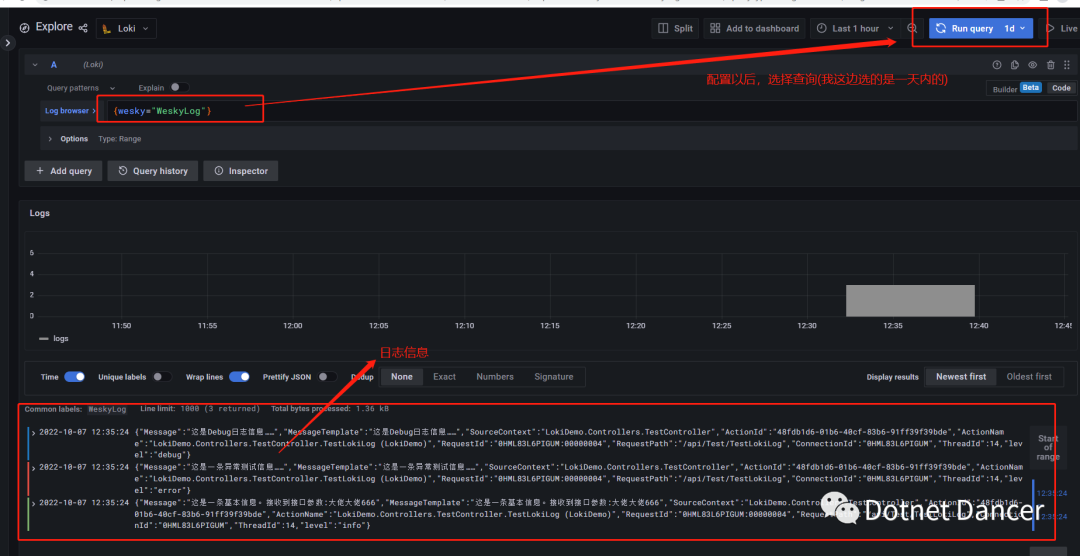Viewport: 1080px width, 556px height.
Task: Click the query field containing wesky="WeskyLog"
Action: click(592, 111)
